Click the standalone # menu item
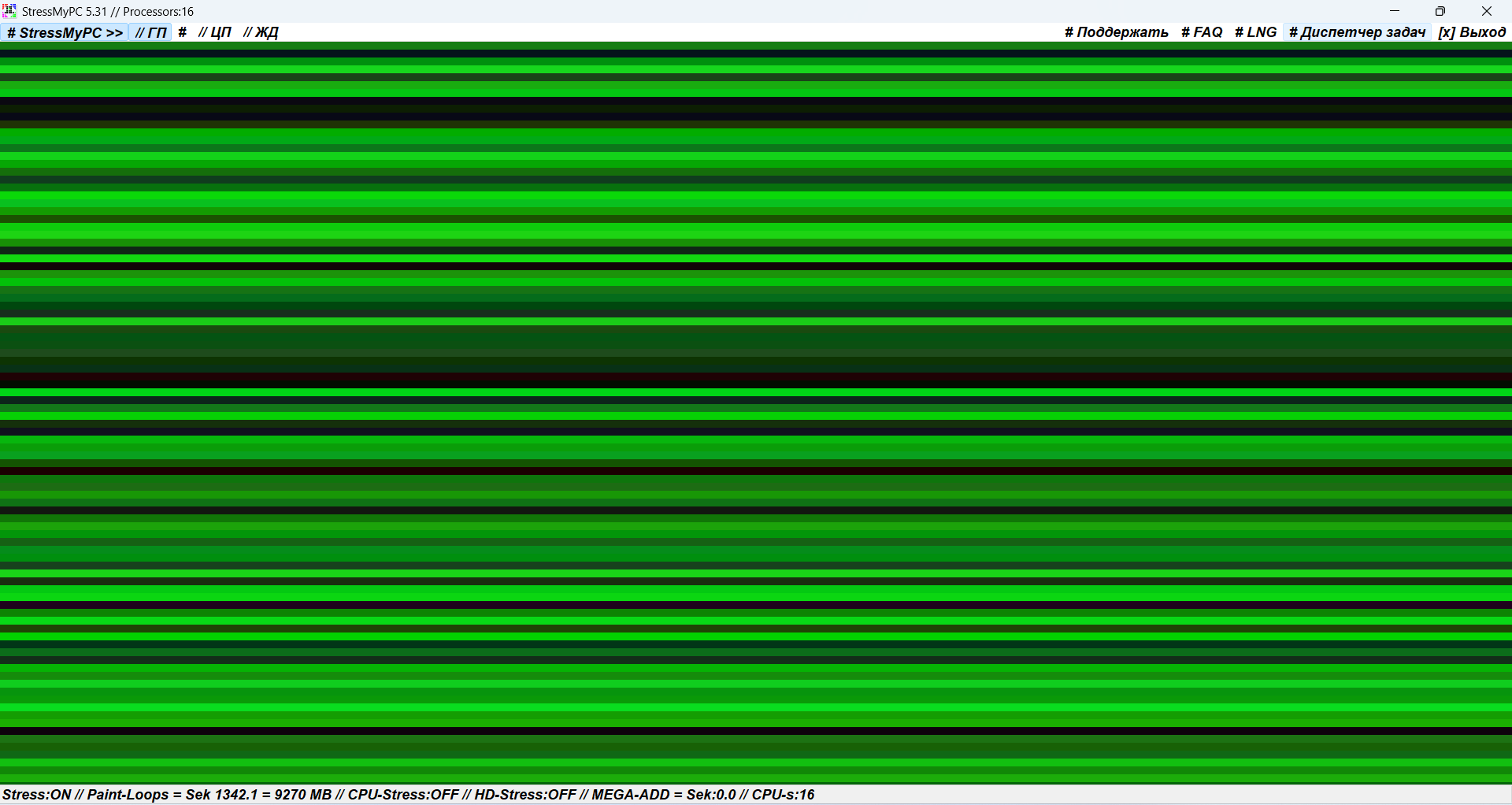This screenshot has height=805, width=1512. (x=183, y=32)
